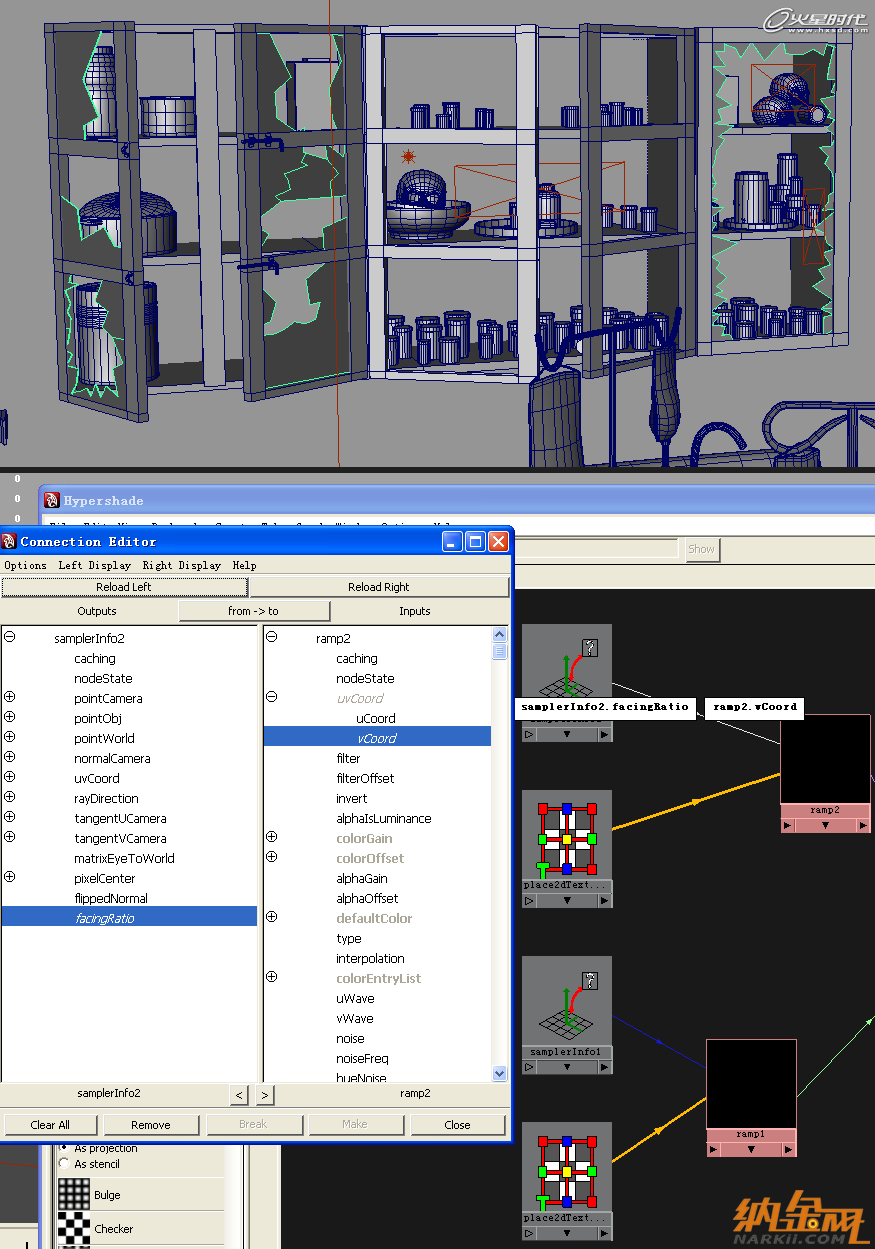This screenshot has height=1249, width=875.
Task: Select the samplerInfo1 node icon
Action: 567,1001
